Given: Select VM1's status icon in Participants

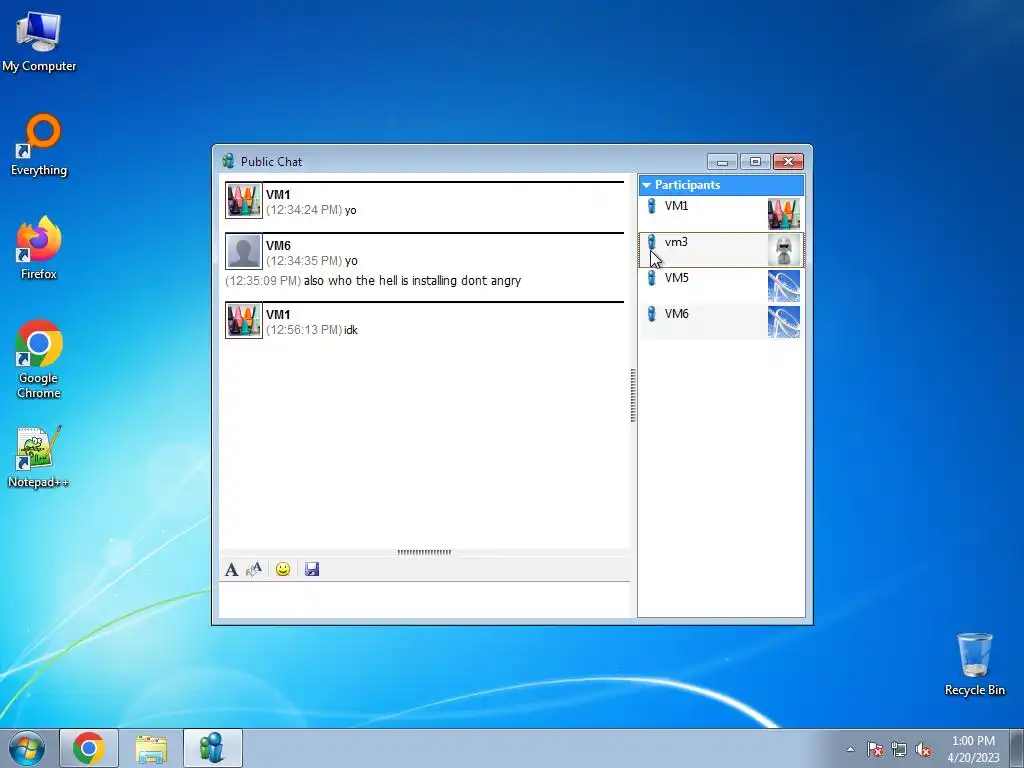Looking at the screenshot, I should coord(651,206).
